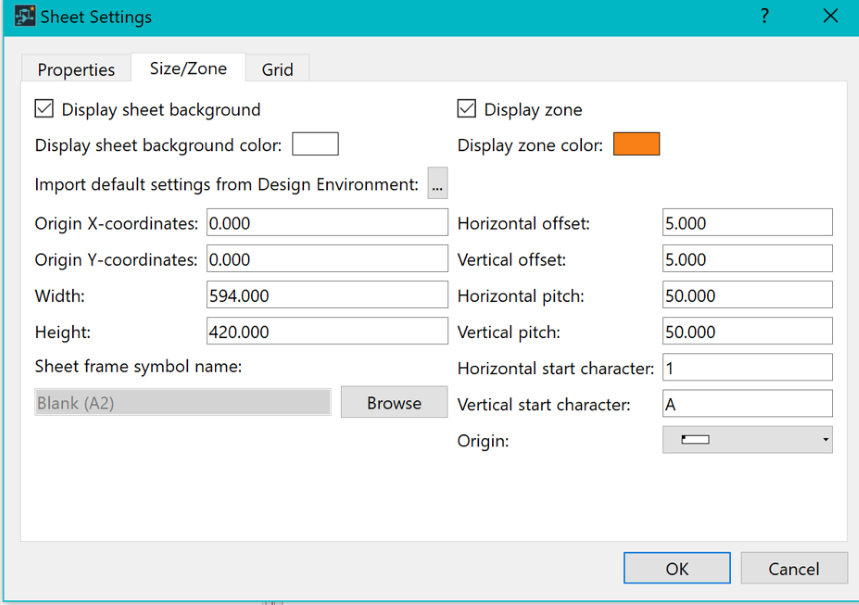Browse for a sheet frame symbol
The image size is (859, 605).
(394, 402)
